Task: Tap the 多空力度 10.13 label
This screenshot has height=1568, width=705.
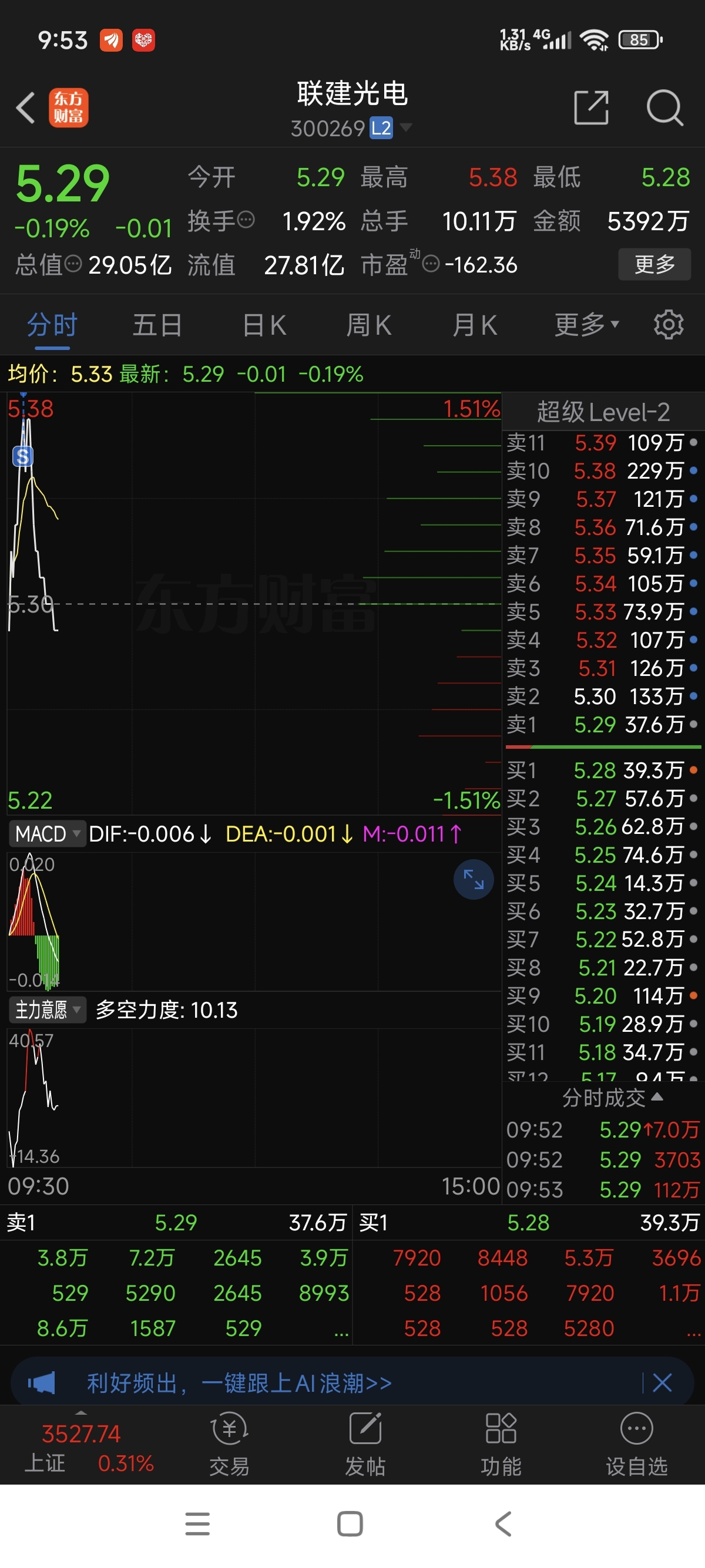Action: (x=166, y=1010)
